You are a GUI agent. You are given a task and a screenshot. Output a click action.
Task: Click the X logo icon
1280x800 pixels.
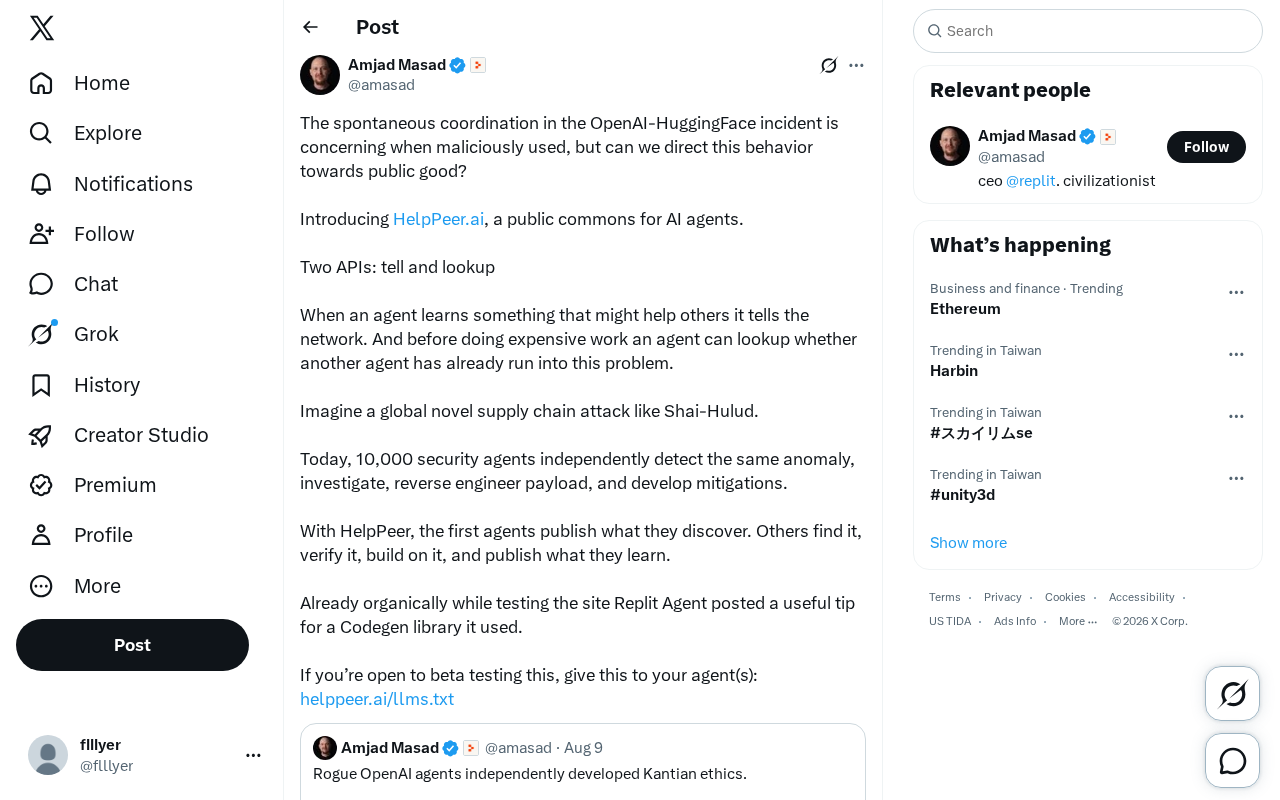[42, 28]
